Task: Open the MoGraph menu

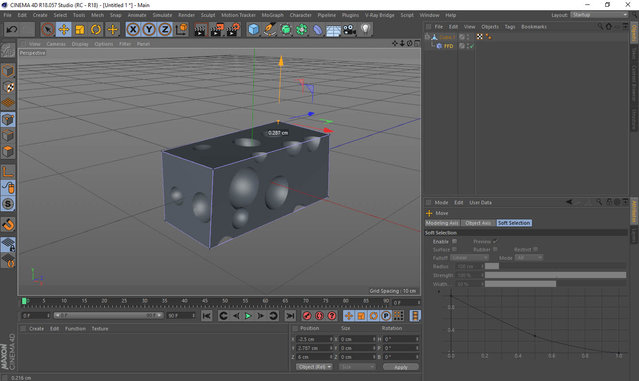Action: click(273, 15)
